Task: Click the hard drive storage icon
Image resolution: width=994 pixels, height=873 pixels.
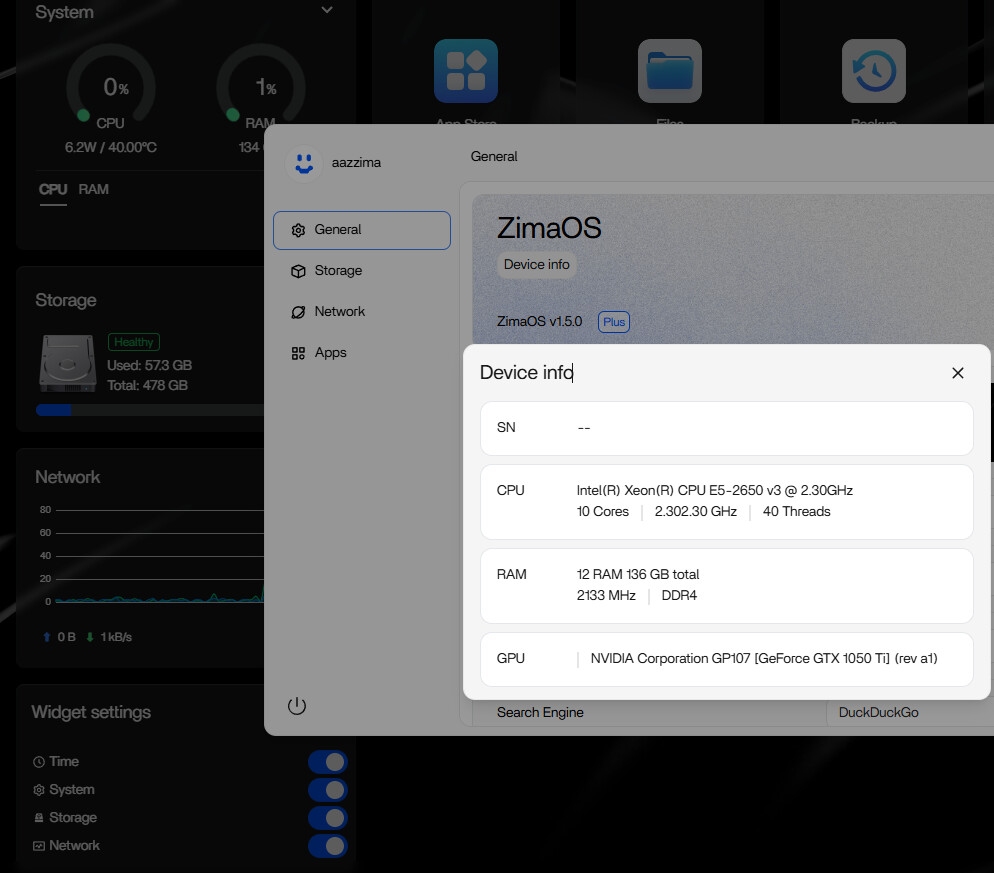Action: (x=66, y=362)
